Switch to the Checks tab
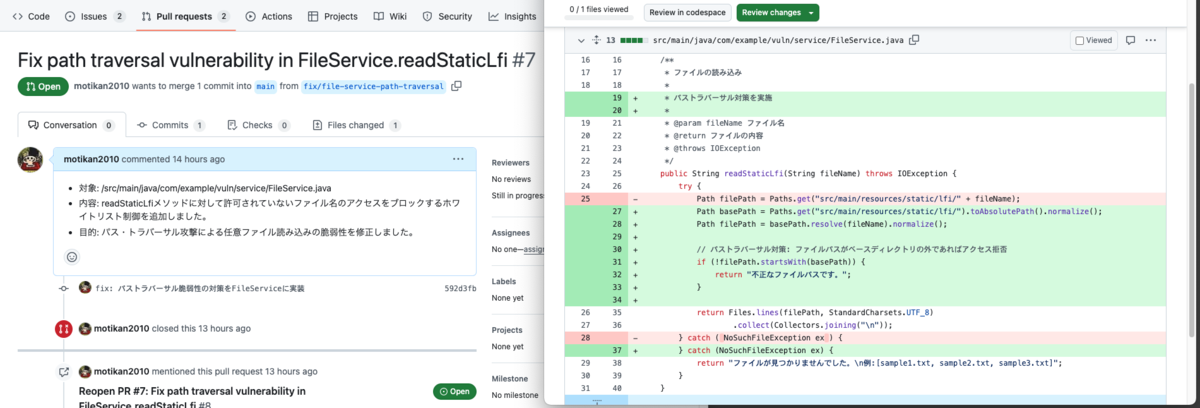1200x408 pixels. coord(259,125)
